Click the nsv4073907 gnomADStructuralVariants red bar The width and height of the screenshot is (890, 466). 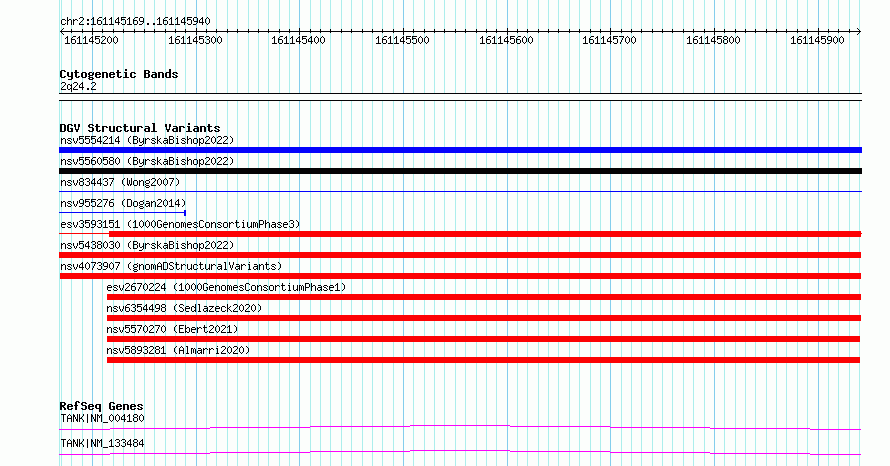[x=460, y=276]
